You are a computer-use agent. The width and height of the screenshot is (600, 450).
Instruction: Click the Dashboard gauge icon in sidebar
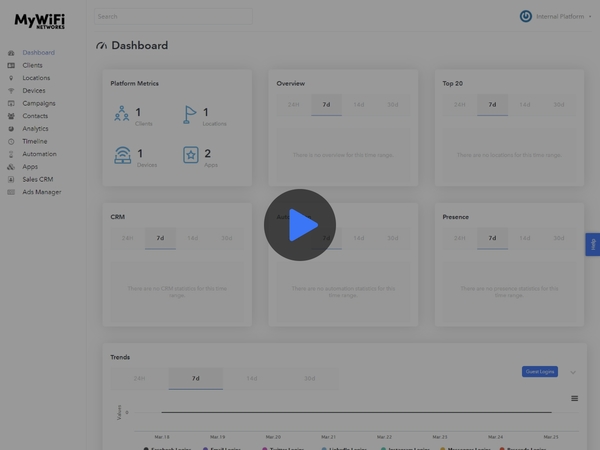point(11,53)
